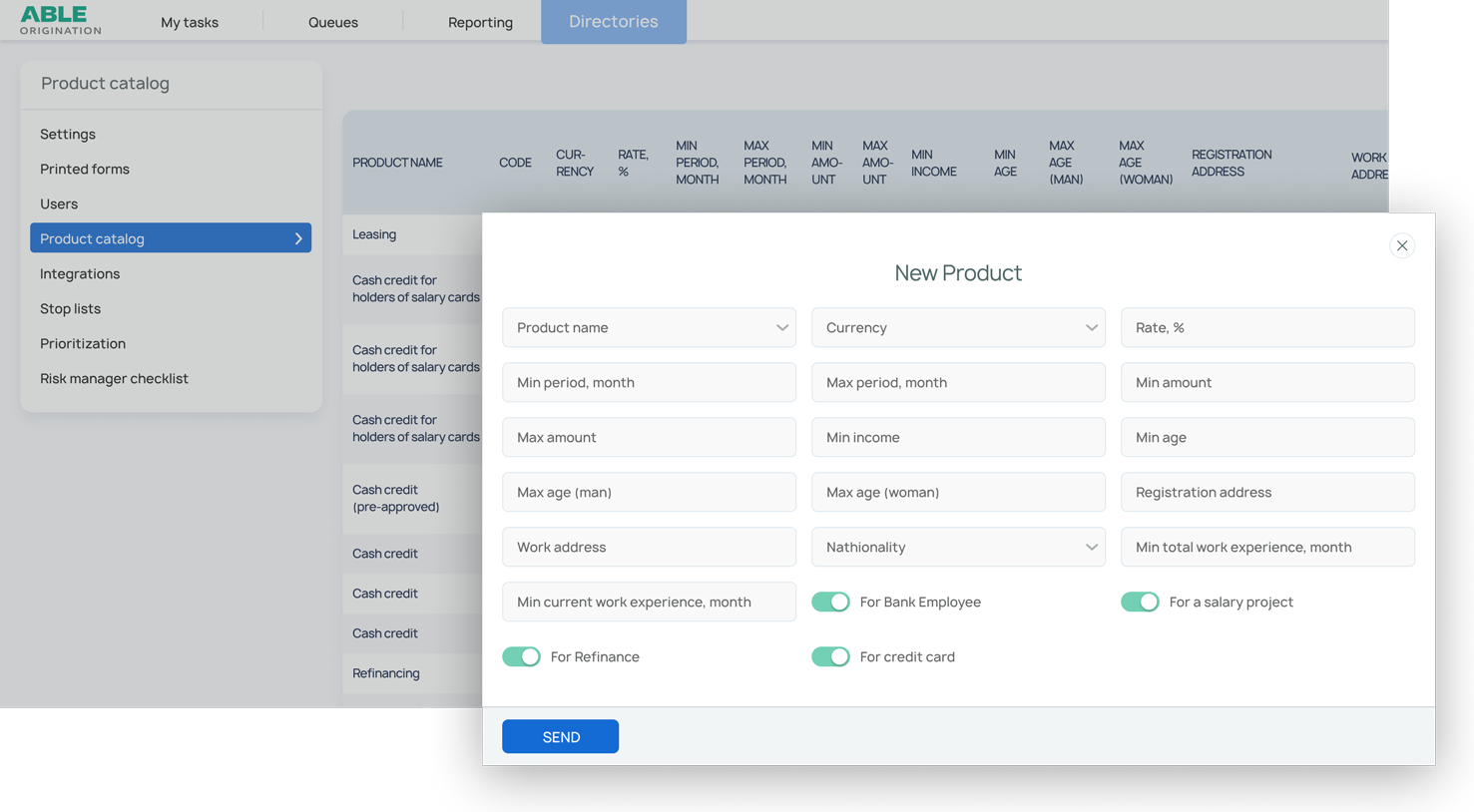This screenshot has height=812, width=1474.
Task: Toggle off 'For credit card'
Action: point(830,656)
